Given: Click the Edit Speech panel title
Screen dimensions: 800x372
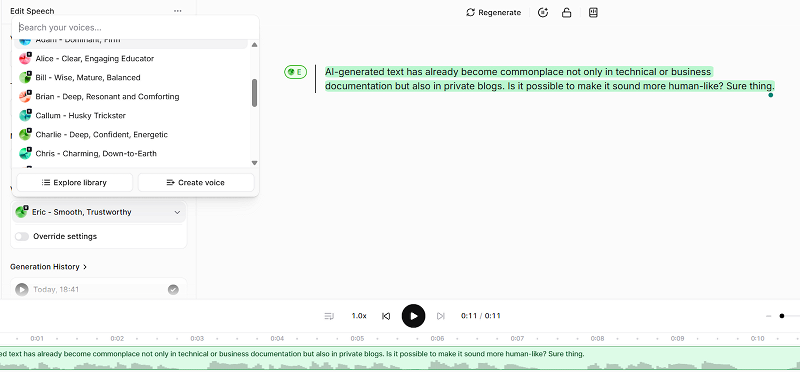Looking at the screenshot, I should pyautogui.click(x=32, y=11).
